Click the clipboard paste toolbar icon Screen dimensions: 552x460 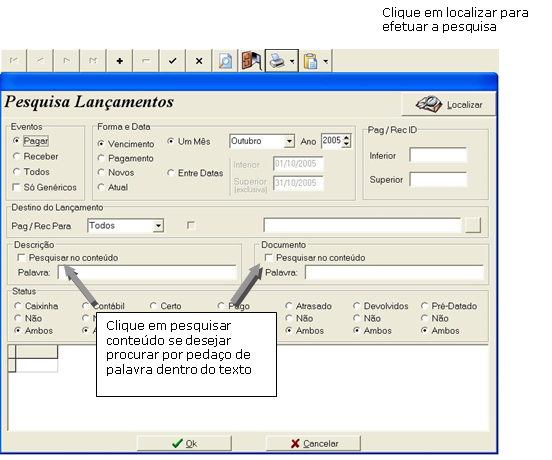pyautogui.click(x=310, y=61)
